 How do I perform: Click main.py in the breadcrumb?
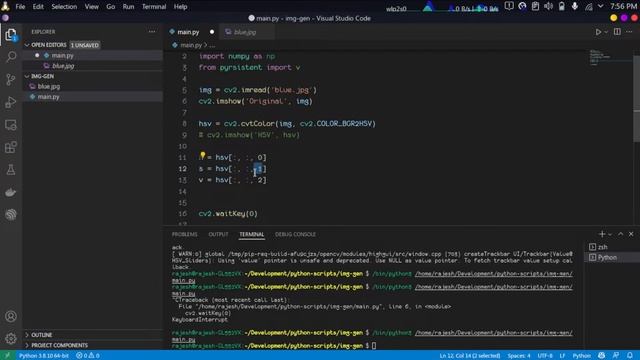pos(191,45)
